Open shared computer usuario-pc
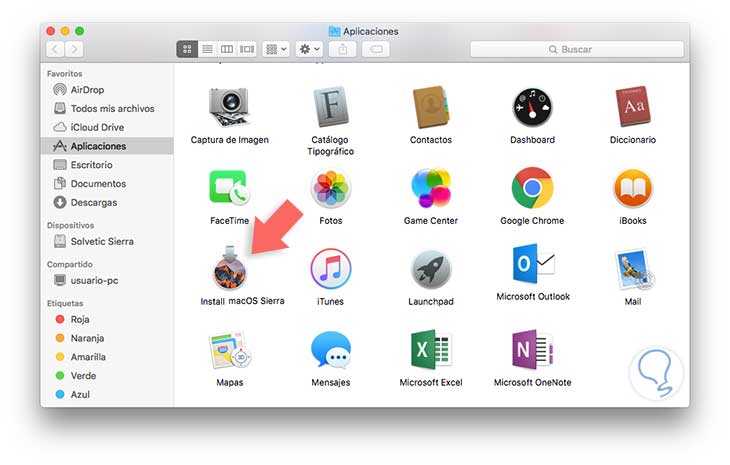 coord(107,280)
